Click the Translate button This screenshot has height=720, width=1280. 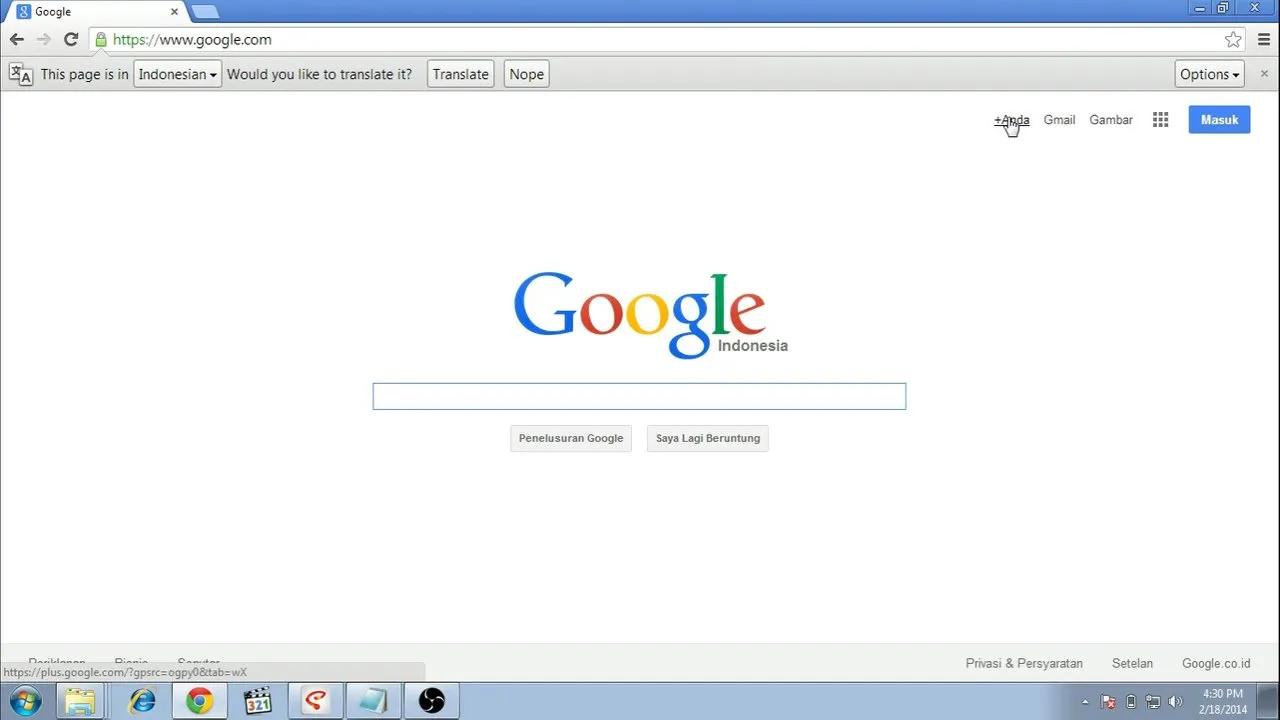[461, 74]
